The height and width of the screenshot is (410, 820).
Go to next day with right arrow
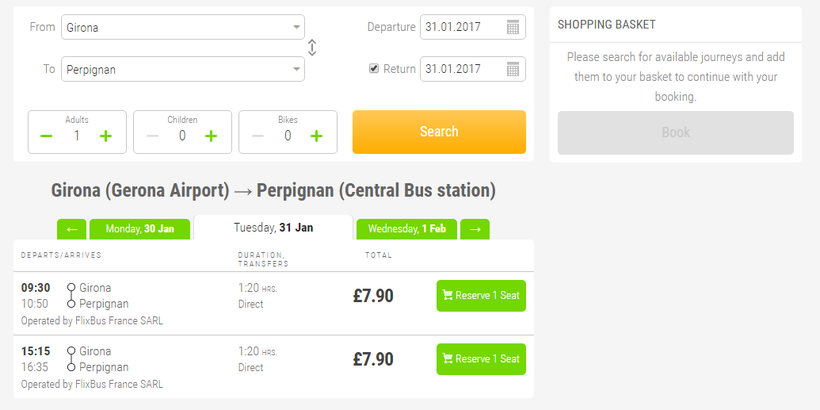point(475,229)
